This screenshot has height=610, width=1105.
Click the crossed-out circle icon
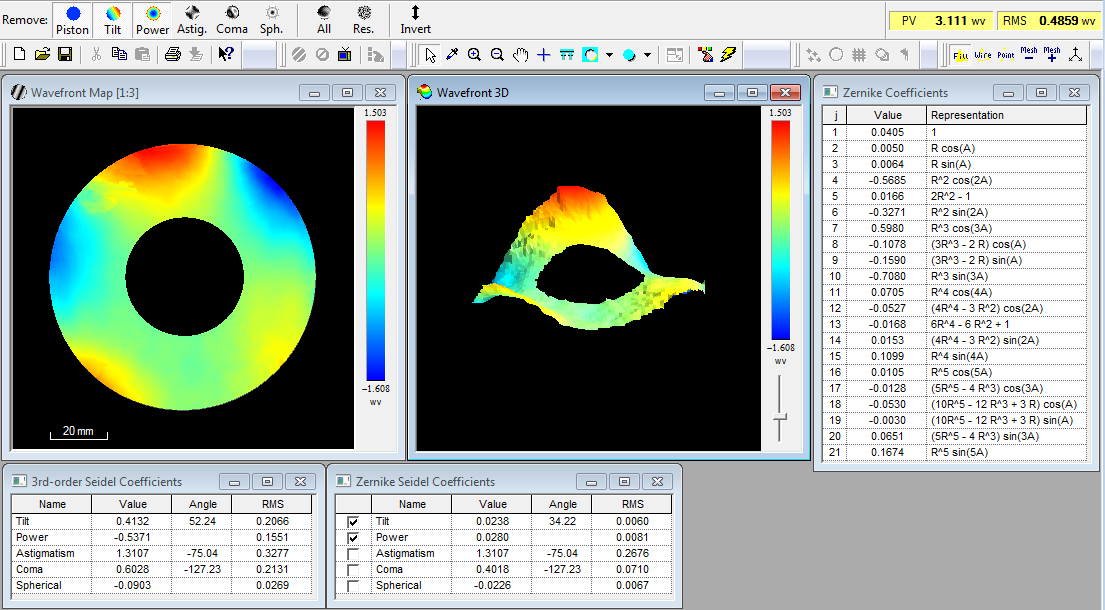(x=322, y=54)
